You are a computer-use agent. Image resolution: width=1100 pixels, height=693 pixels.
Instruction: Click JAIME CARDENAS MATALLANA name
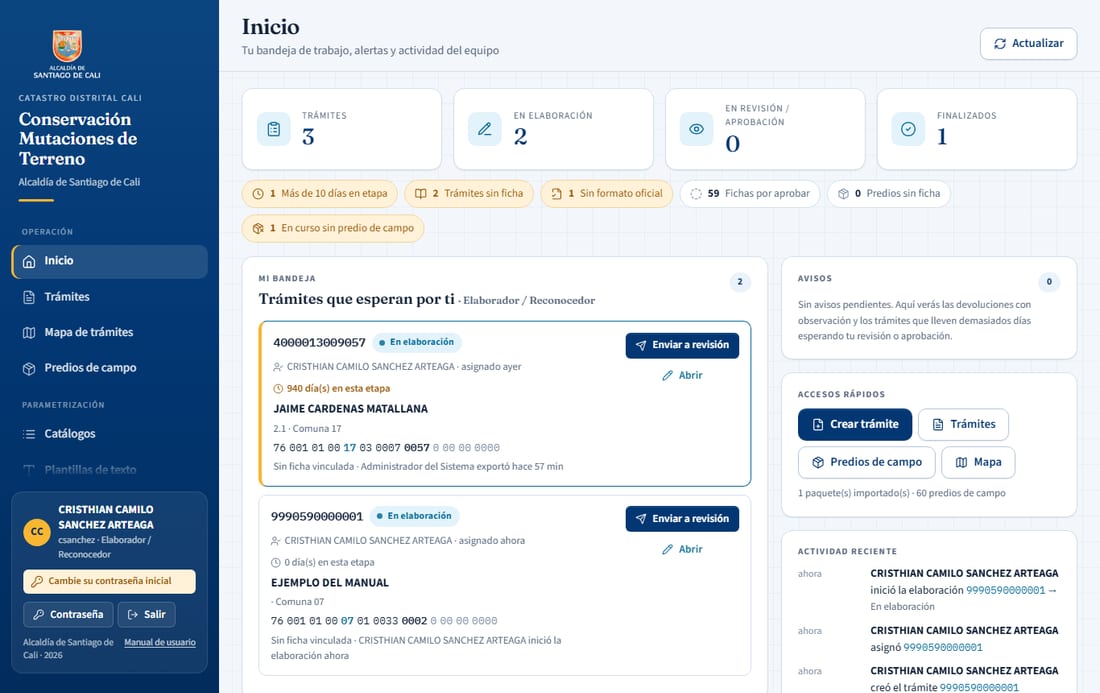coord(350,409)
